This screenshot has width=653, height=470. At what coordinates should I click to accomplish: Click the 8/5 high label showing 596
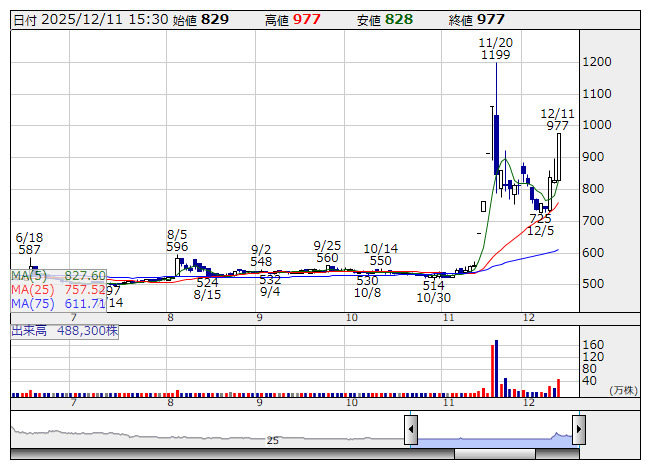click(x=177, y=240)
